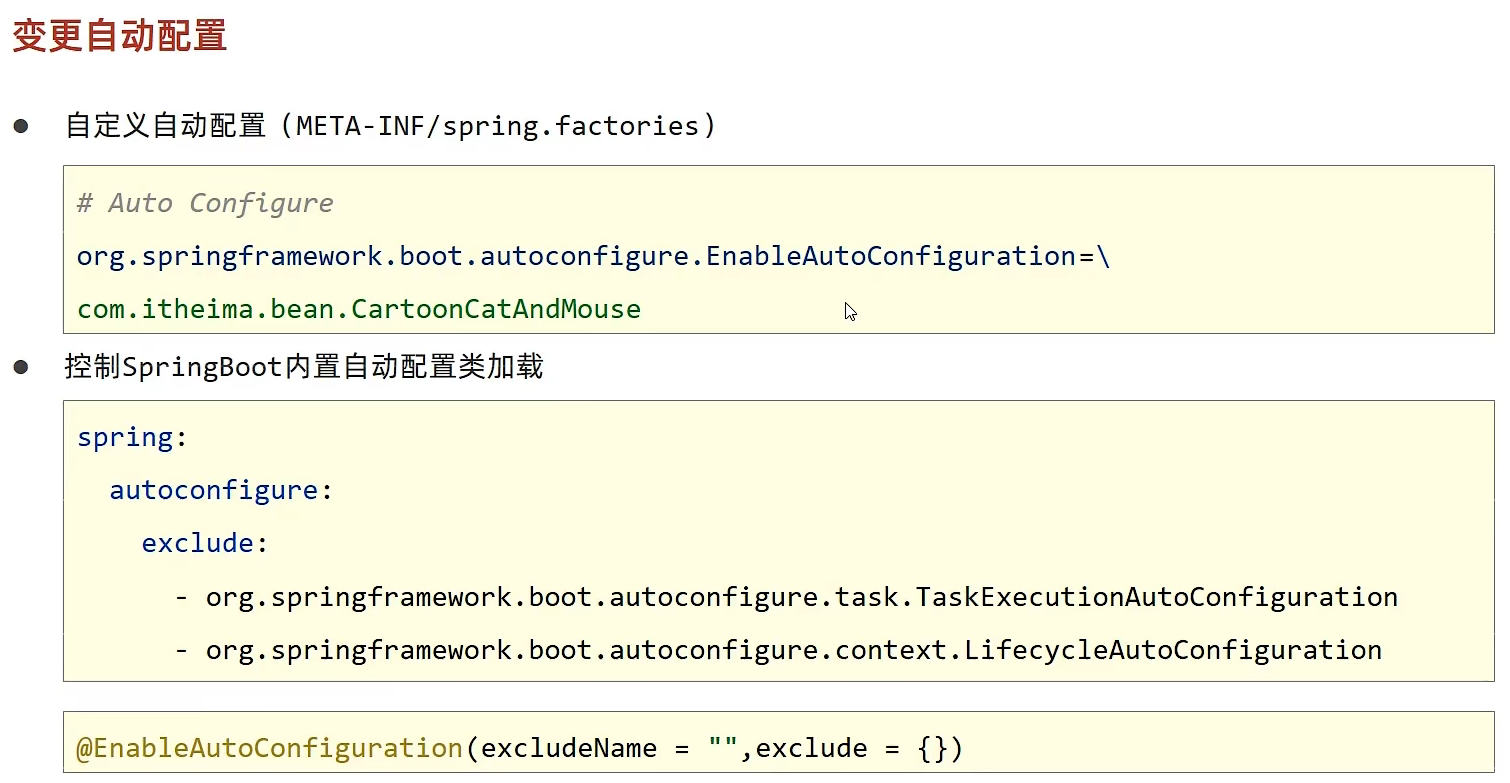Click the exclude: YAML key
This screenshot has width=1510, height=783.
(x=205, y=543)
